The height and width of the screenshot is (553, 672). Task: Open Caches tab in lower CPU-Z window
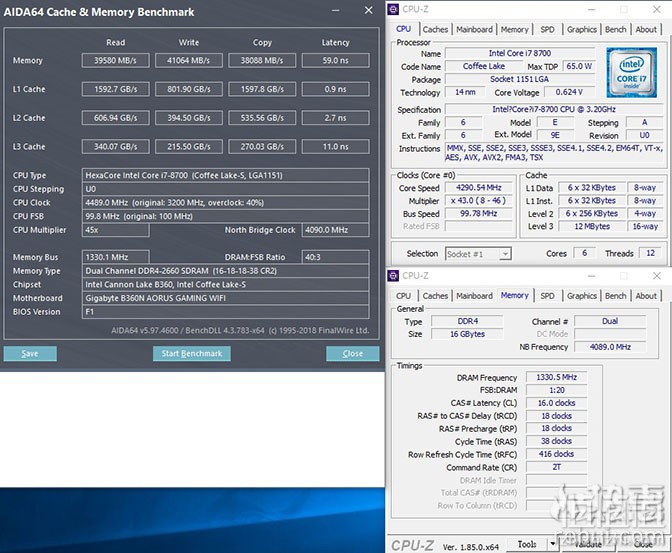click(x=435, y=296)
